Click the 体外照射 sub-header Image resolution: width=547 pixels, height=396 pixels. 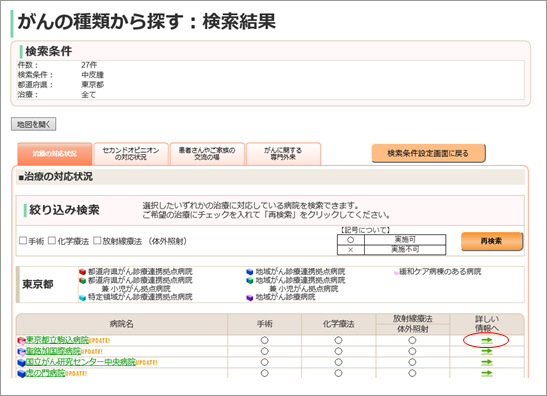pyautogui.click(x=413, y=329)
